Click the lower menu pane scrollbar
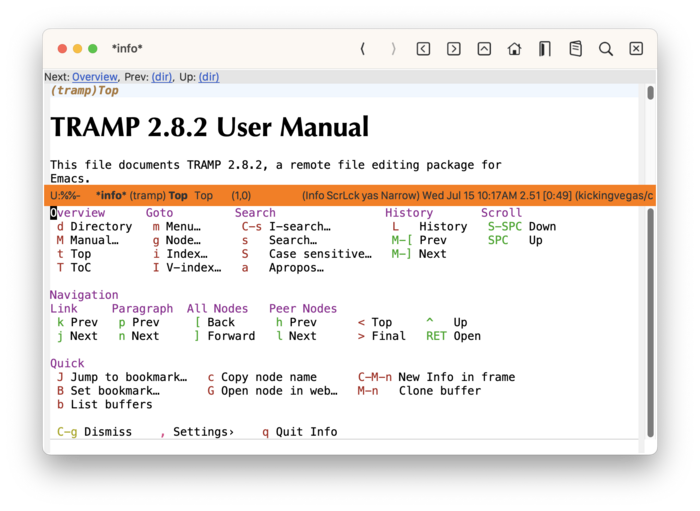Image resolution: width=700 pixels, height=511 pixels. click(650, 323)
